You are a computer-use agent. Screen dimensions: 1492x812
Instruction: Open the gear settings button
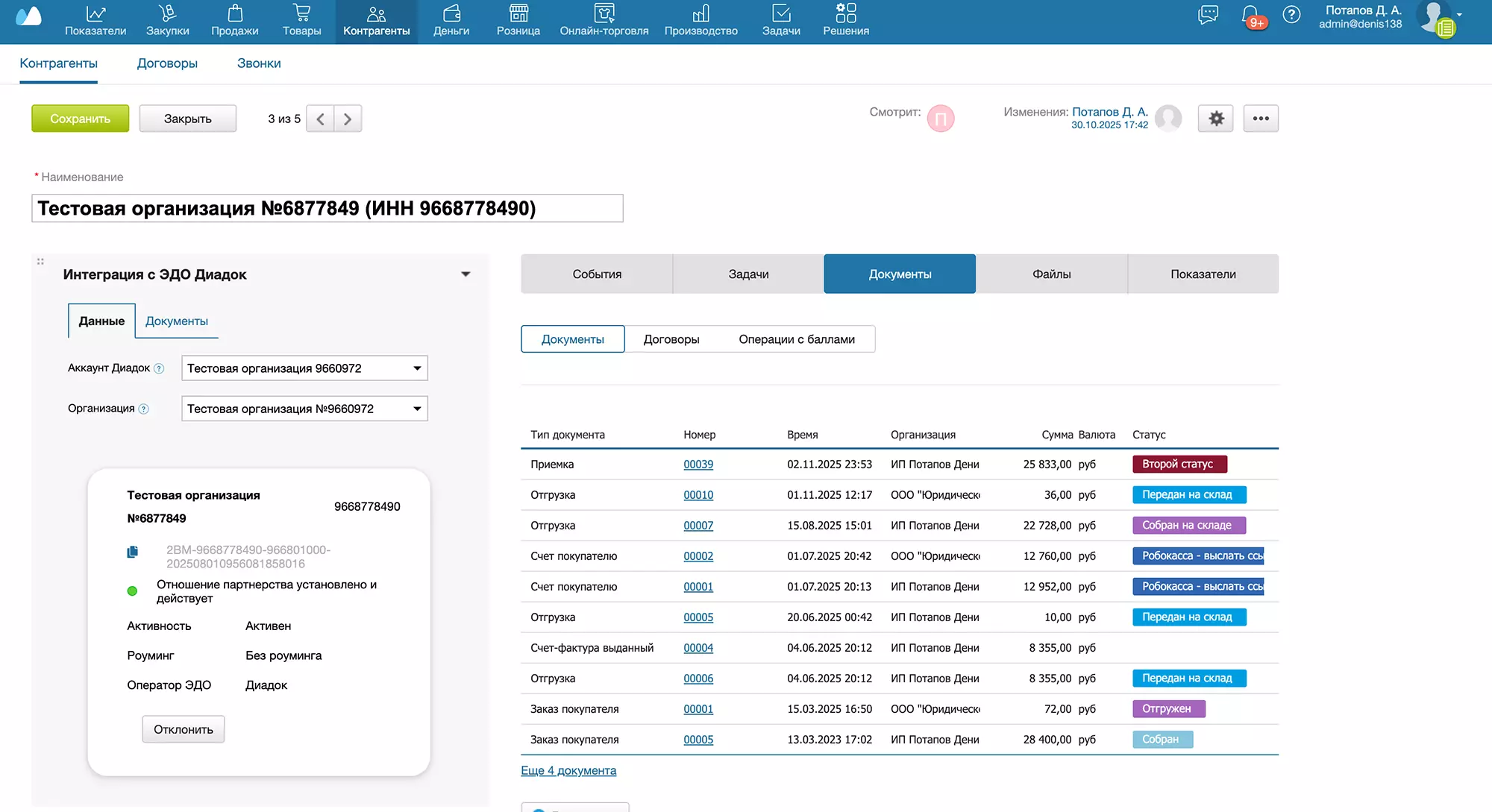(x=1216, y=119)
